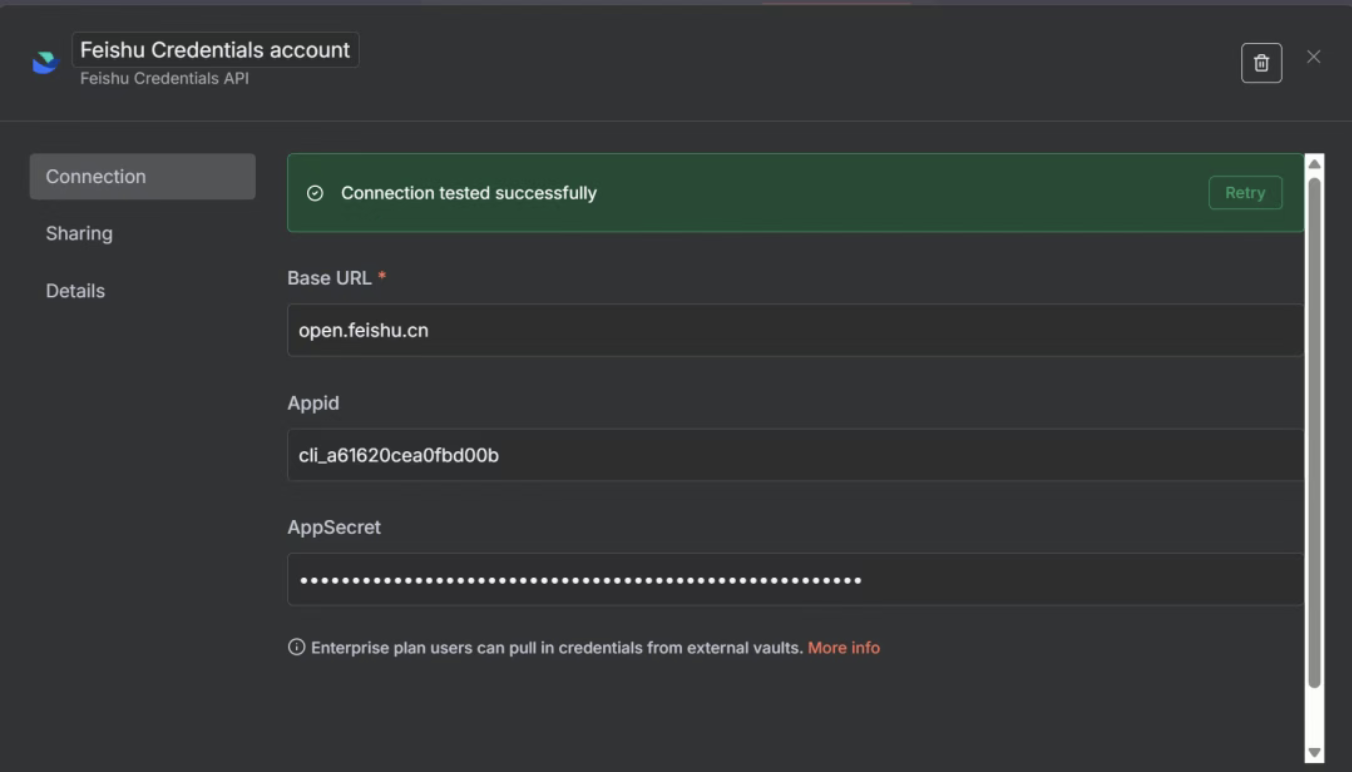Select the Connection tab
Viewport: 1352px width, 772px height.
(142, 177)
